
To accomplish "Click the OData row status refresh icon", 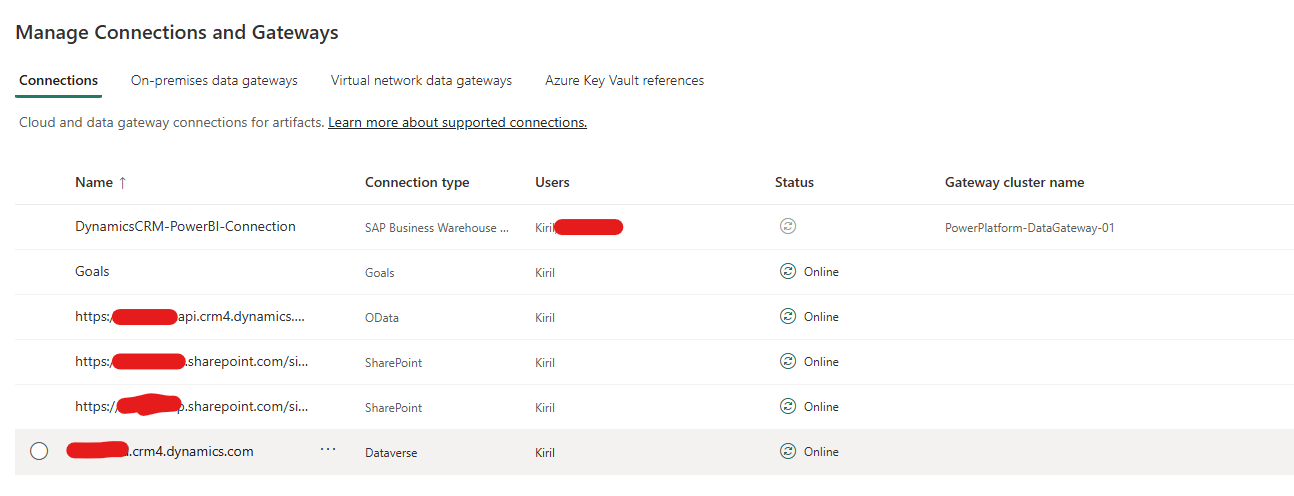I will pyautogui.click(x=788, y=317).
